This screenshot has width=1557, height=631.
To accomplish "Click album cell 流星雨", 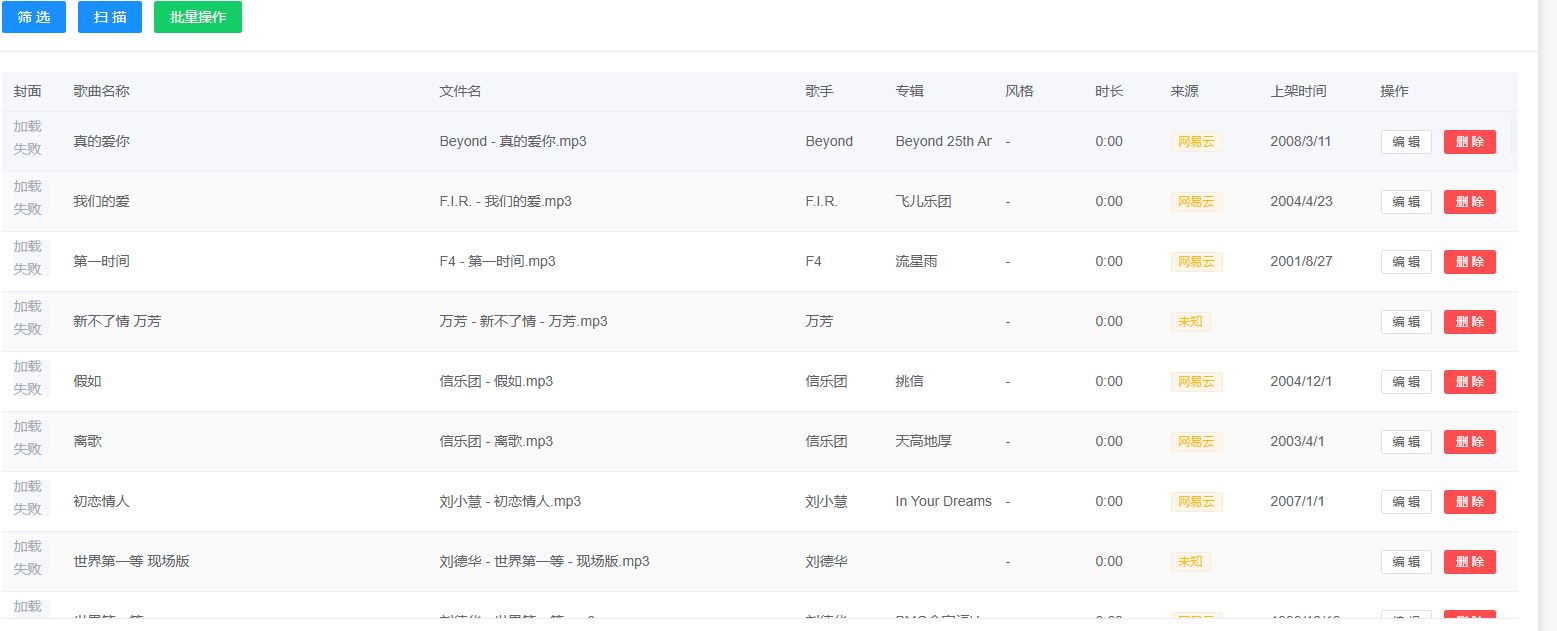I will pos(916,261).
